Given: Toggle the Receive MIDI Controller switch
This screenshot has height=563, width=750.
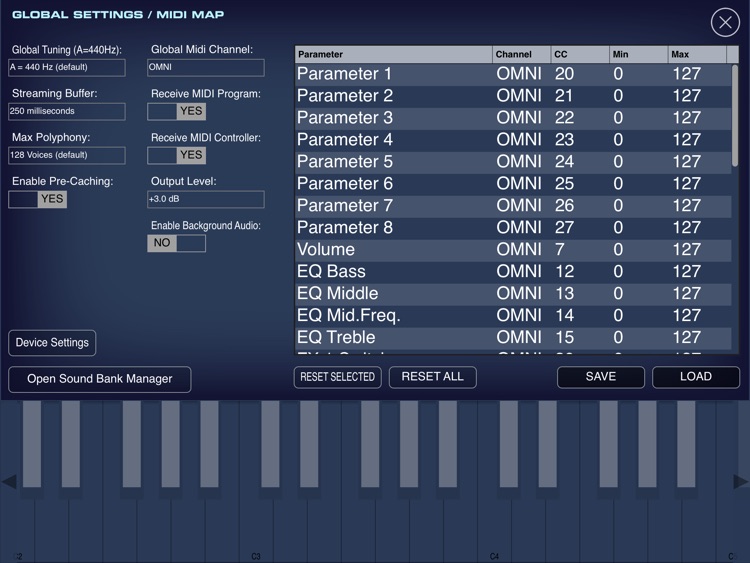Looking at the screenshot, I should 176,155.
